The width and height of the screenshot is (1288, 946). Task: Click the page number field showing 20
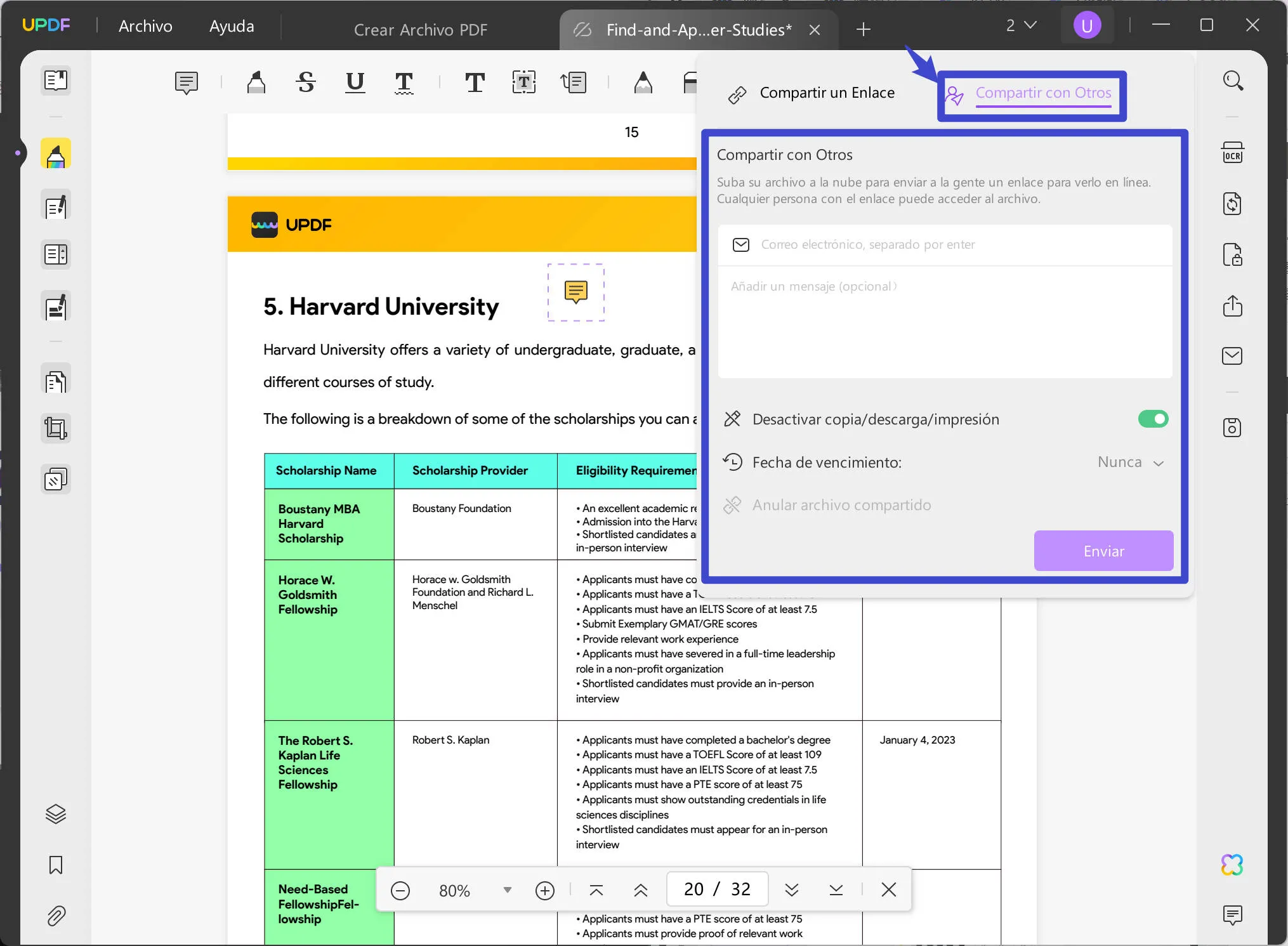tap(717, 890)
